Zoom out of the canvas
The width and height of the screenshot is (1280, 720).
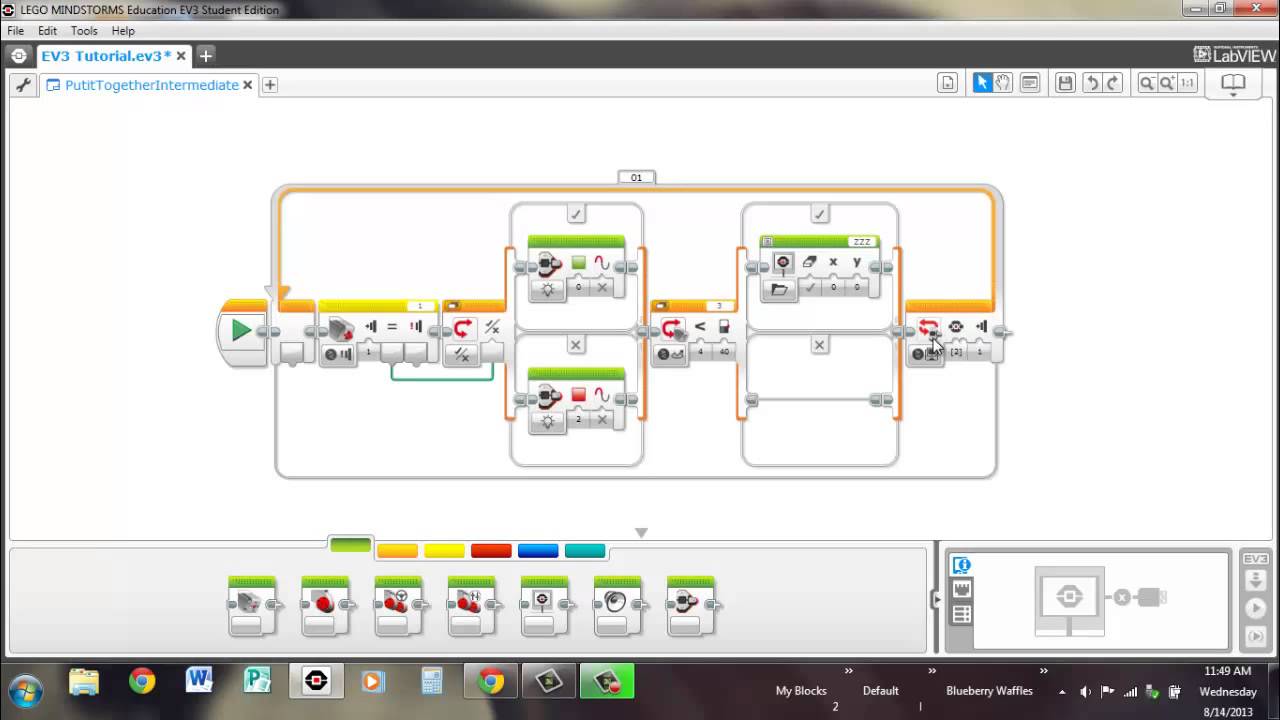1147,83
